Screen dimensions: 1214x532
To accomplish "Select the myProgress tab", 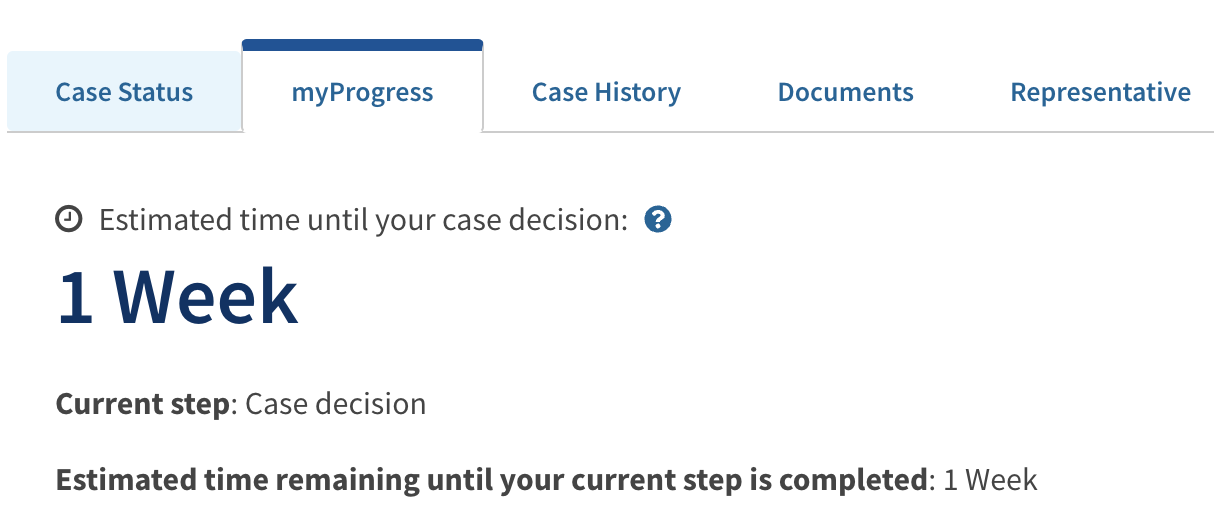I will [362, 93].
